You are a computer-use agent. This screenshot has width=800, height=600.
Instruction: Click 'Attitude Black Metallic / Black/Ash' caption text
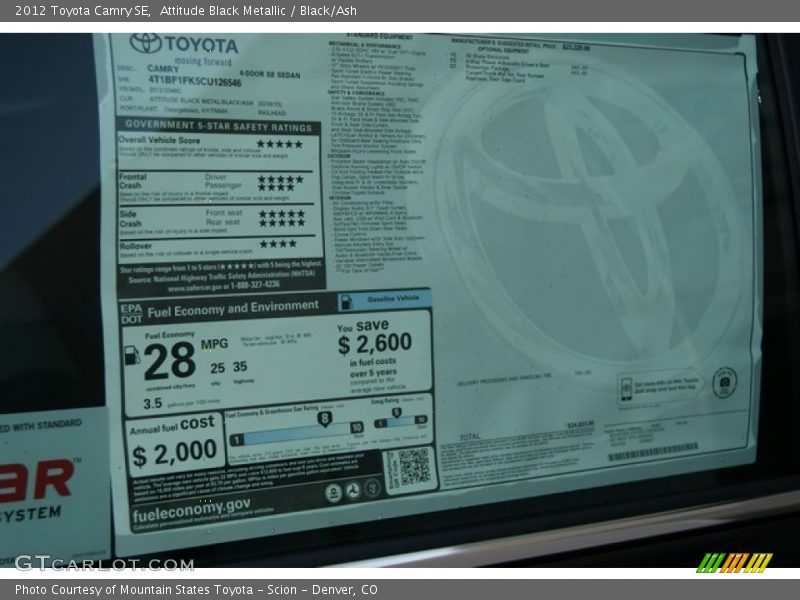tap(258, 11)
